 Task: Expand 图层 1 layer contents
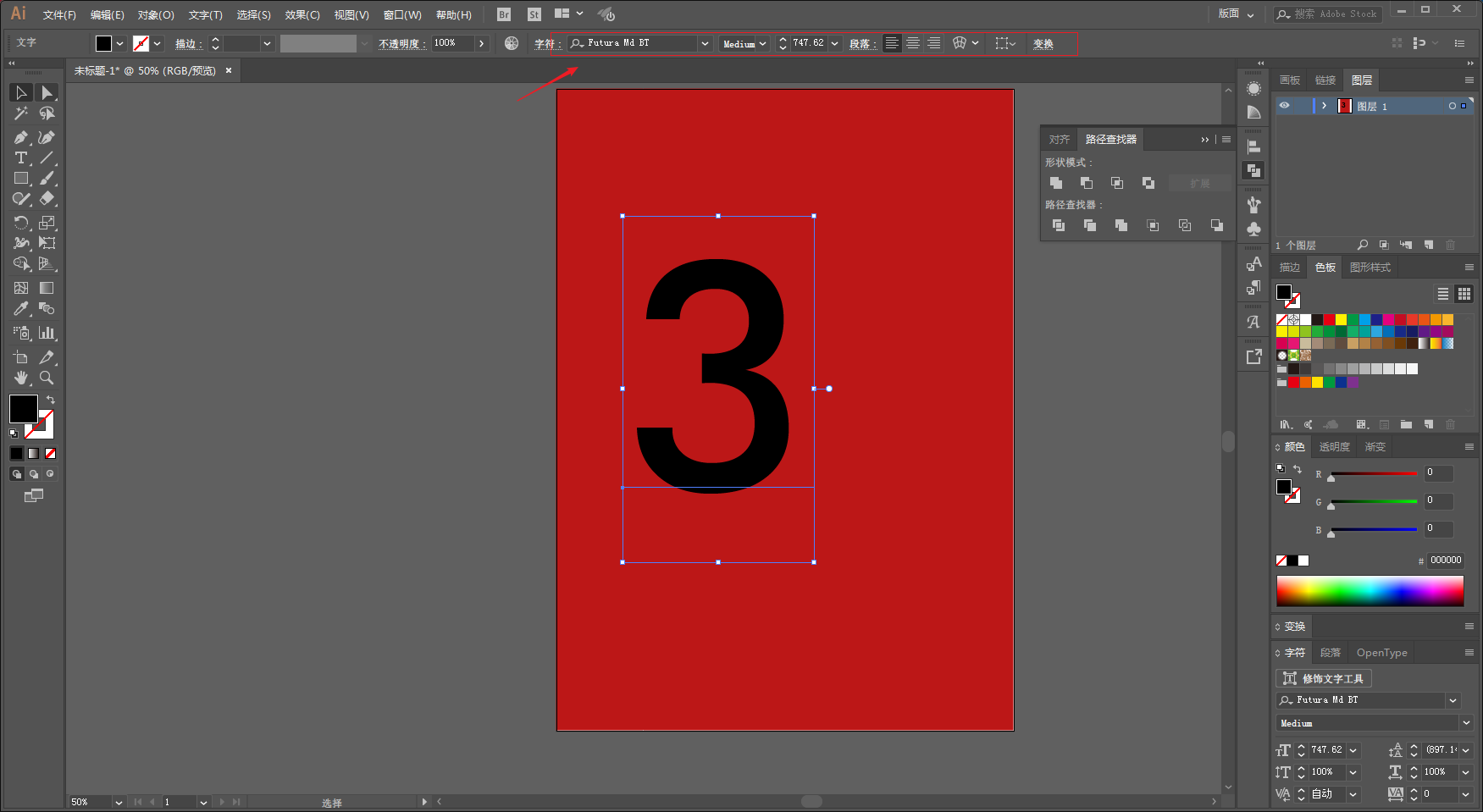tap(1324, 106)
